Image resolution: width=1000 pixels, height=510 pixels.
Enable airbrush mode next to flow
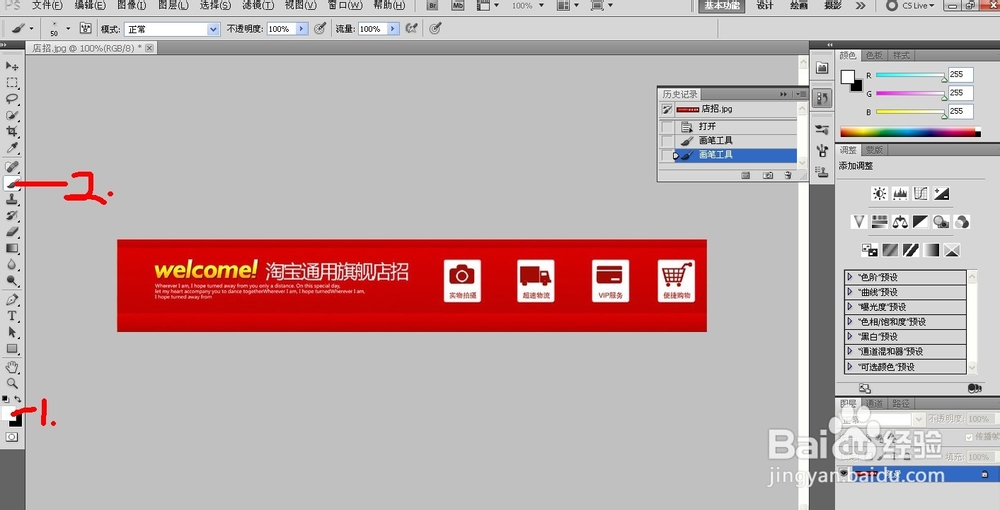(x=412, y=29)
